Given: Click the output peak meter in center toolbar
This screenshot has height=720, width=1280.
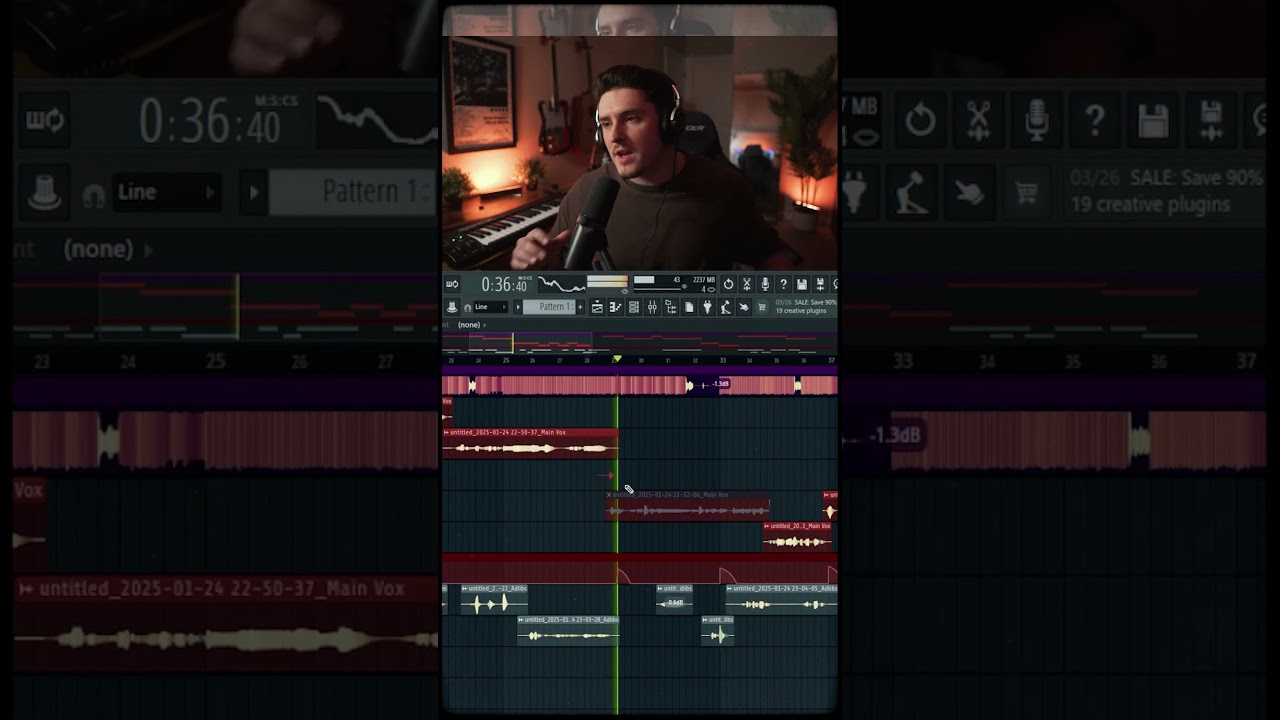Looking at the screenshot, I should pyautogui.click(x=607, y=283).
